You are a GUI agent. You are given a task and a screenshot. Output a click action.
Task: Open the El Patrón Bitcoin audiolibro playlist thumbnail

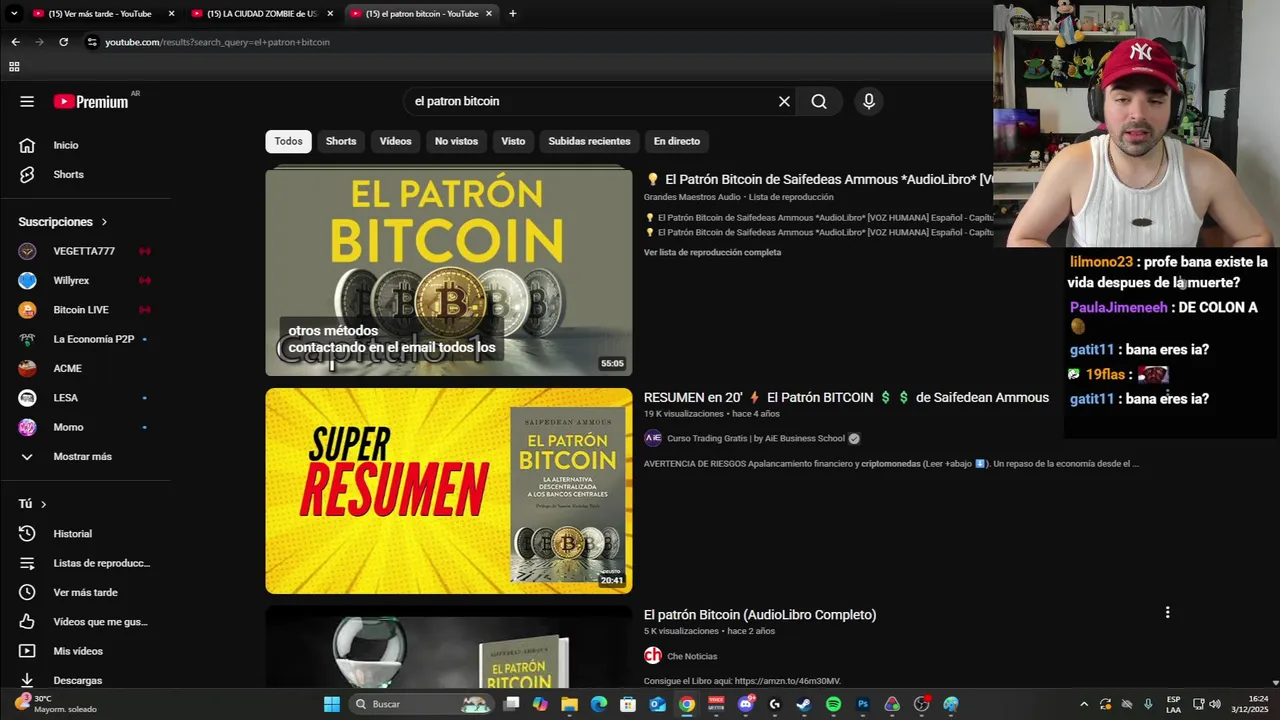(x=448, y=272)
